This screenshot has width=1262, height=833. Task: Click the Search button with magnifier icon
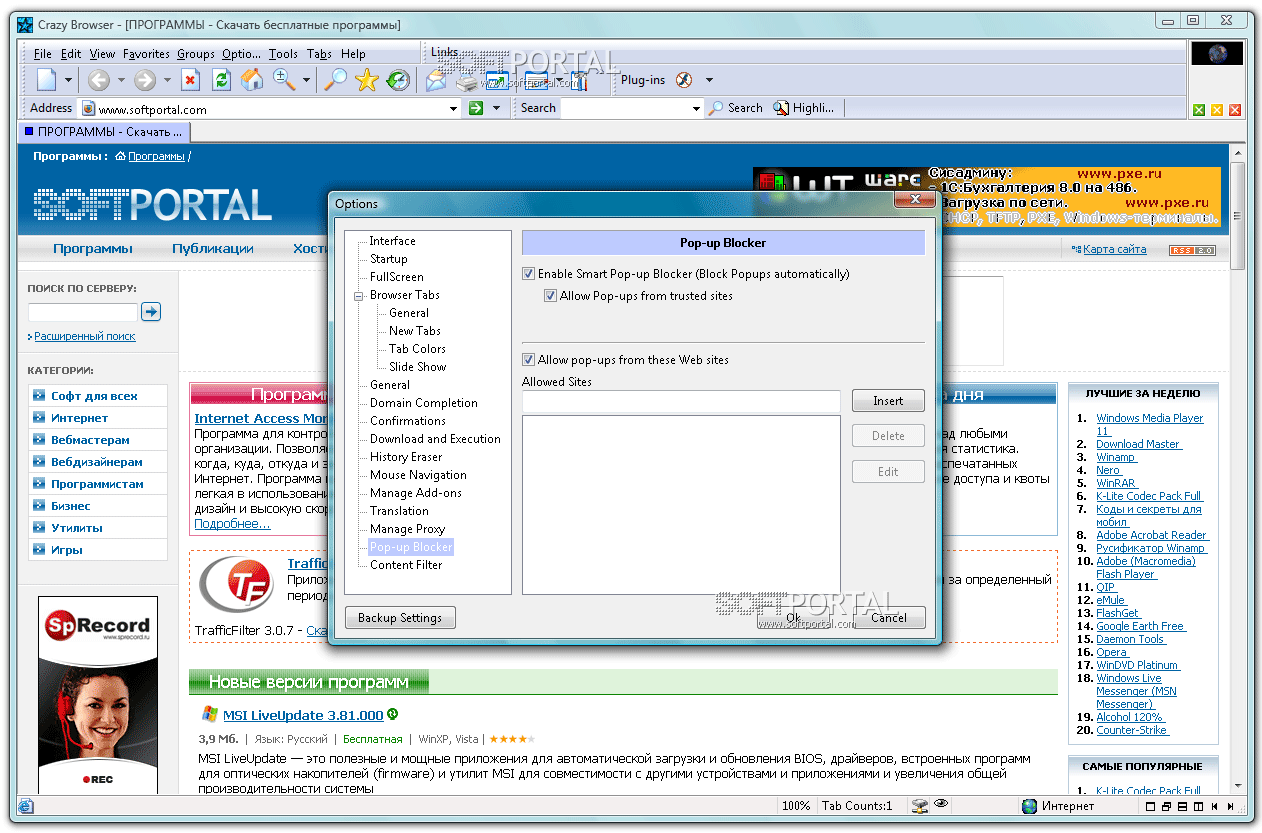pyautogui.click(x=735, y=108)
